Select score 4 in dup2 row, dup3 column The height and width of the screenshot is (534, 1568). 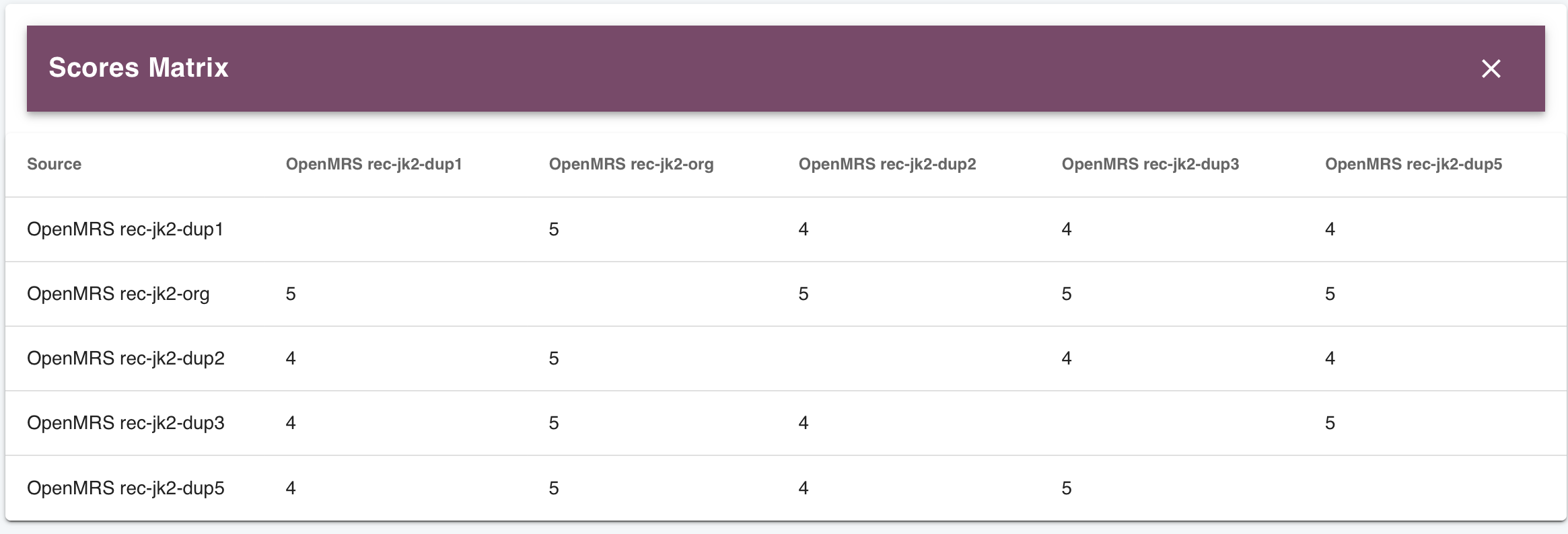click(1067, 358)
